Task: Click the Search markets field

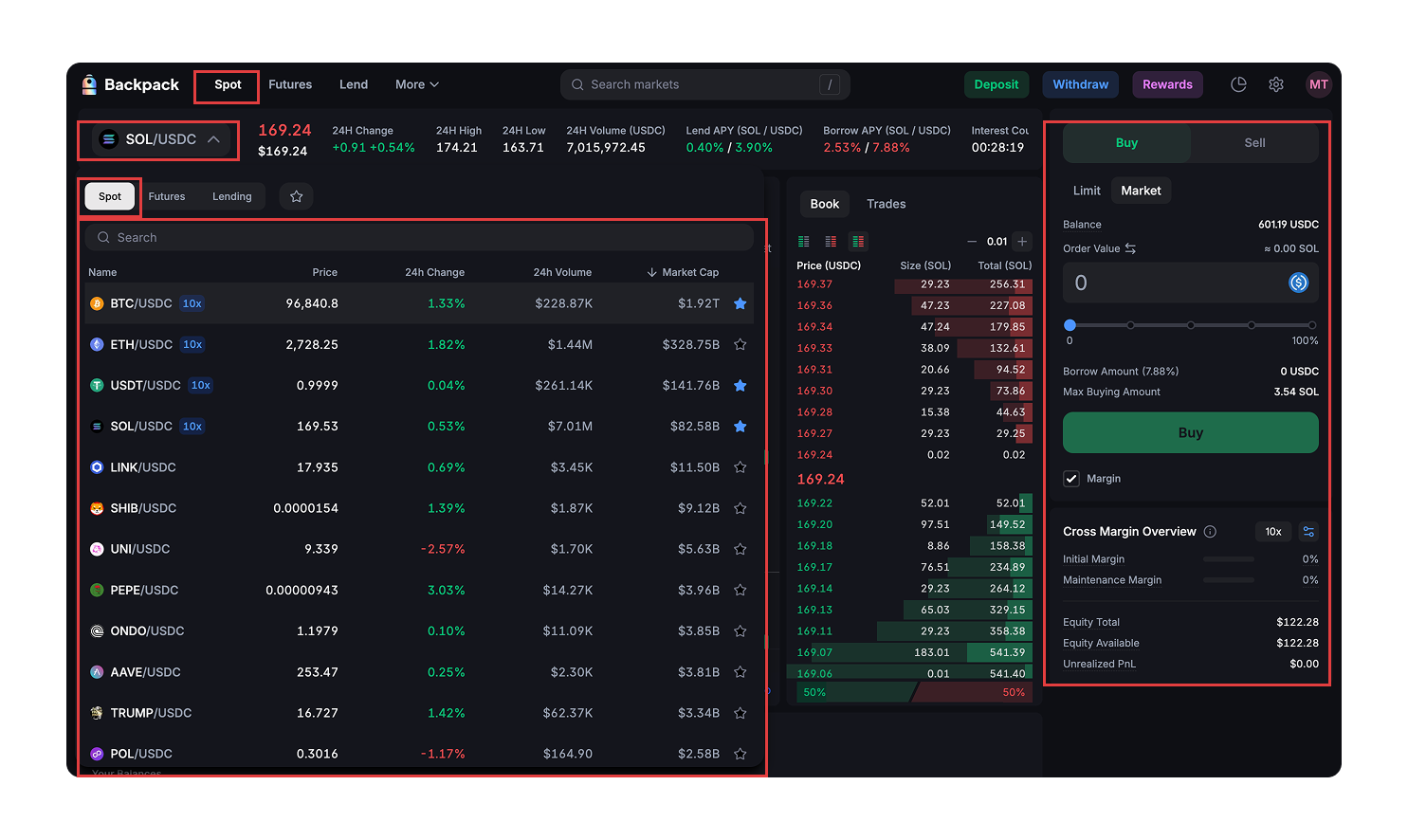Action: pos(704,84)
